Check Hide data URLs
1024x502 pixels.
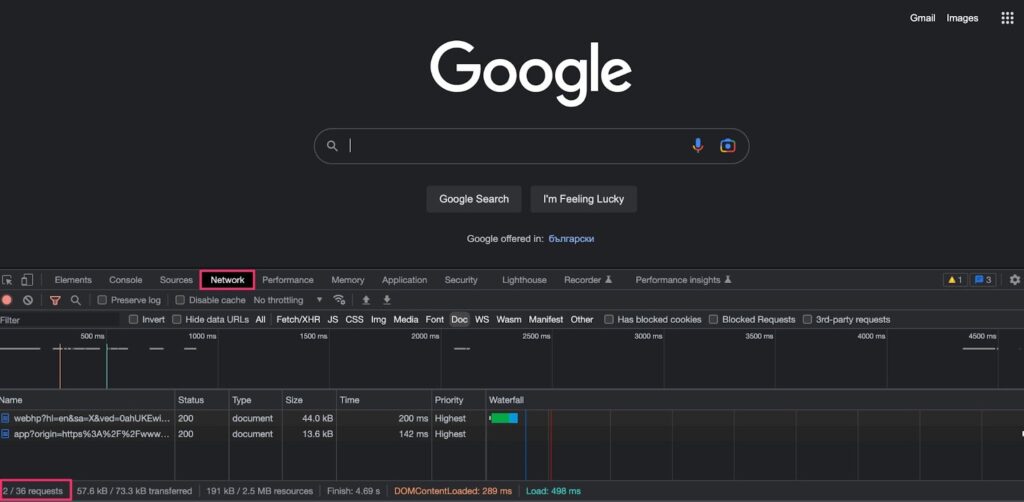[x=177, y=319]
